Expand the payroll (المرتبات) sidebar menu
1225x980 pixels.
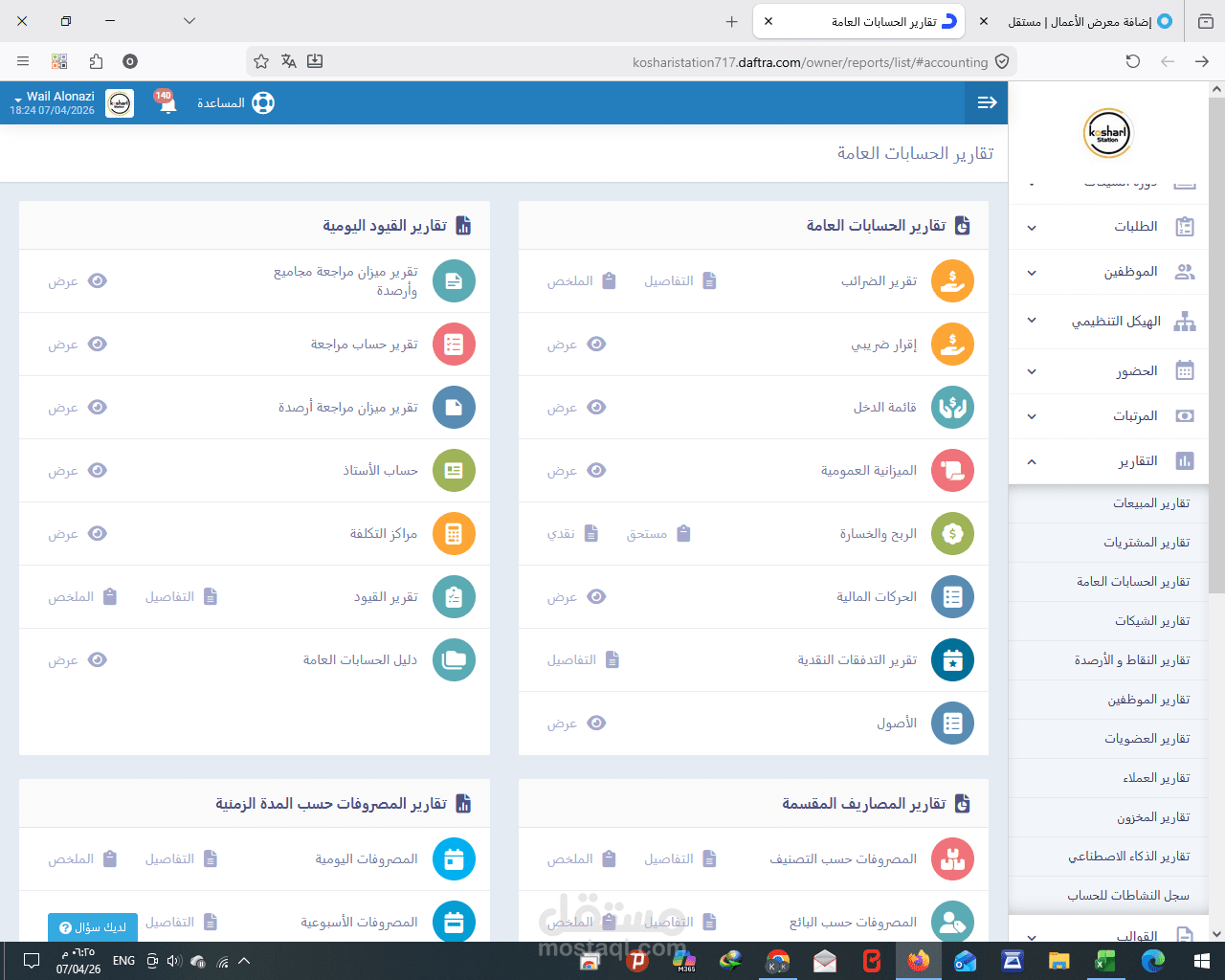pos(1108,416)
